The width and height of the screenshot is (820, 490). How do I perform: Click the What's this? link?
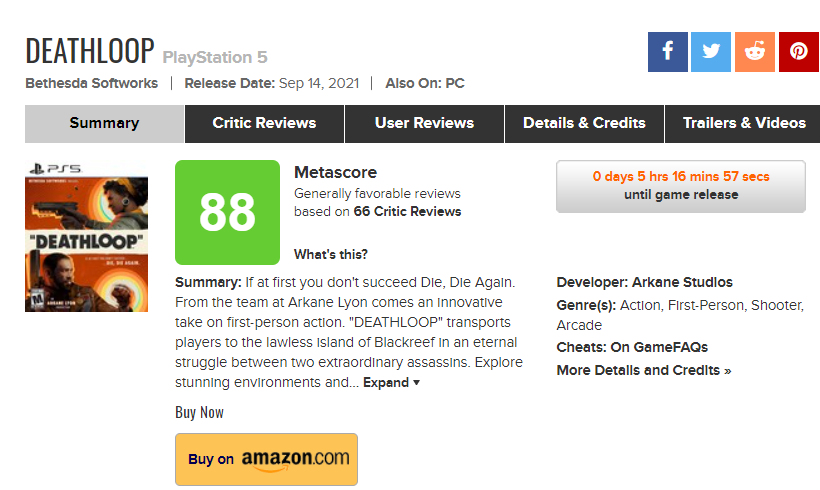330,254
